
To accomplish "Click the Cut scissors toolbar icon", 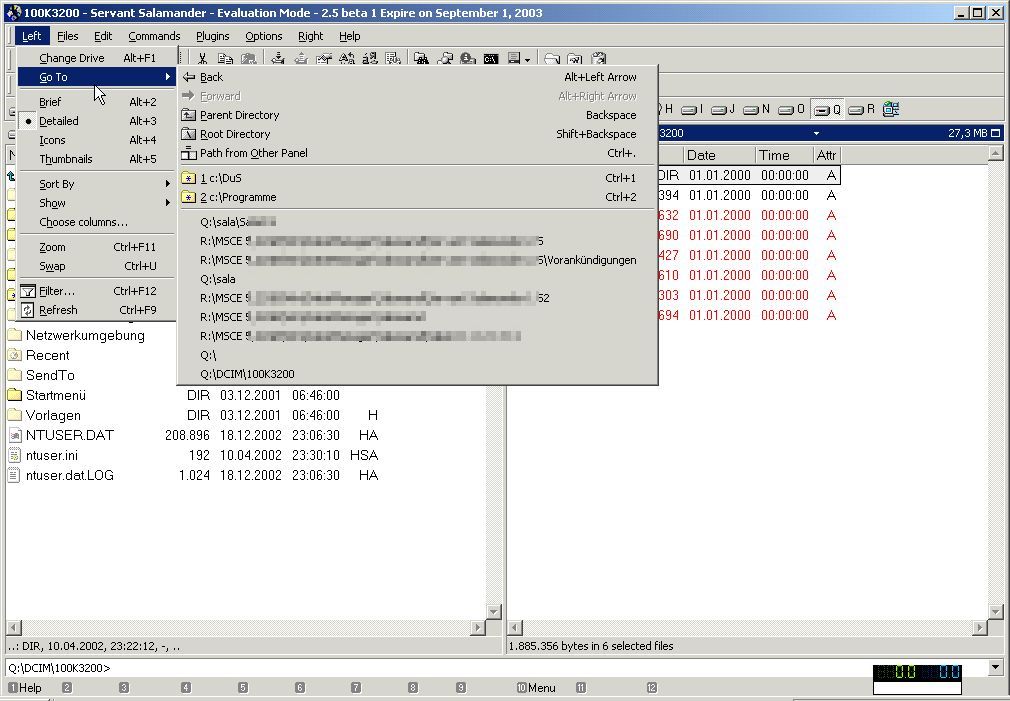I will pyautogui.click(x=202, y=59).
